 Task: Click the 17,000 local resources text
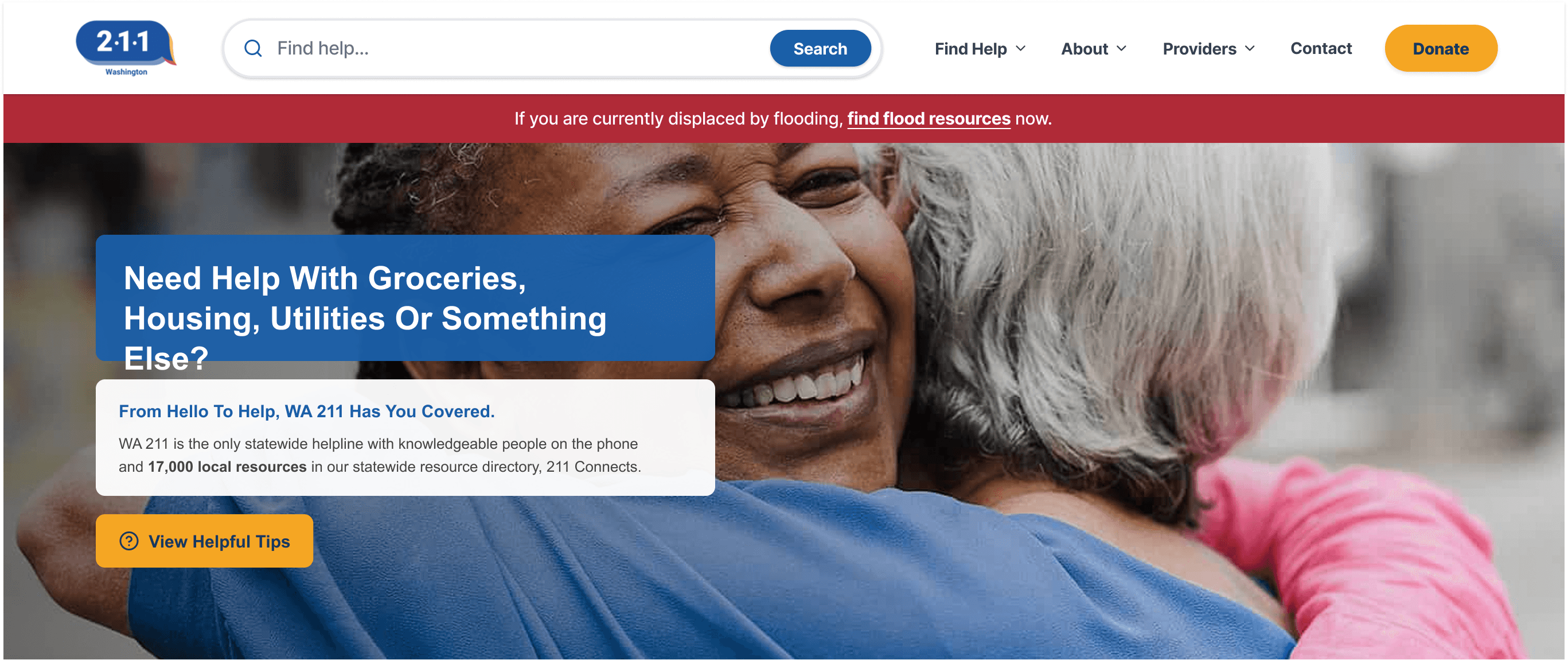click(x=227, y=467)
